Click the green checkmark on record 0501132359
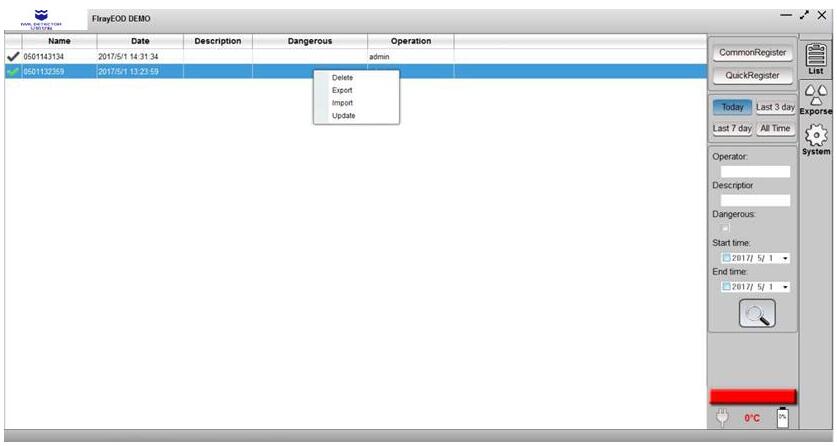 click(x=12, y=71)
